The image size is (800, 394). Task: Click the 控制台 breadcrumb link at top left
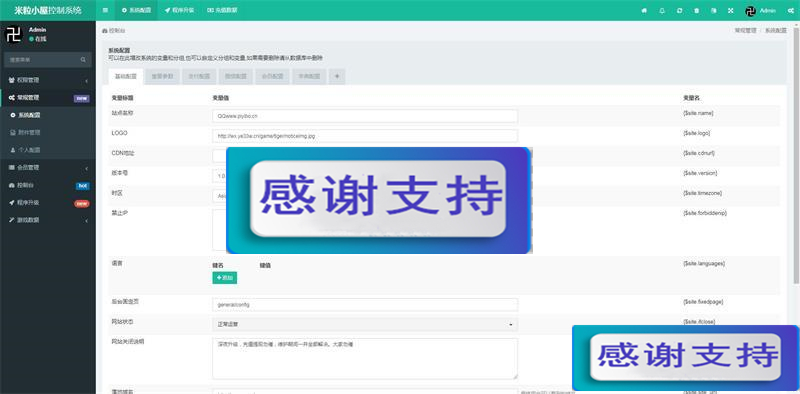pyautogui.click(x=114, y=31)
